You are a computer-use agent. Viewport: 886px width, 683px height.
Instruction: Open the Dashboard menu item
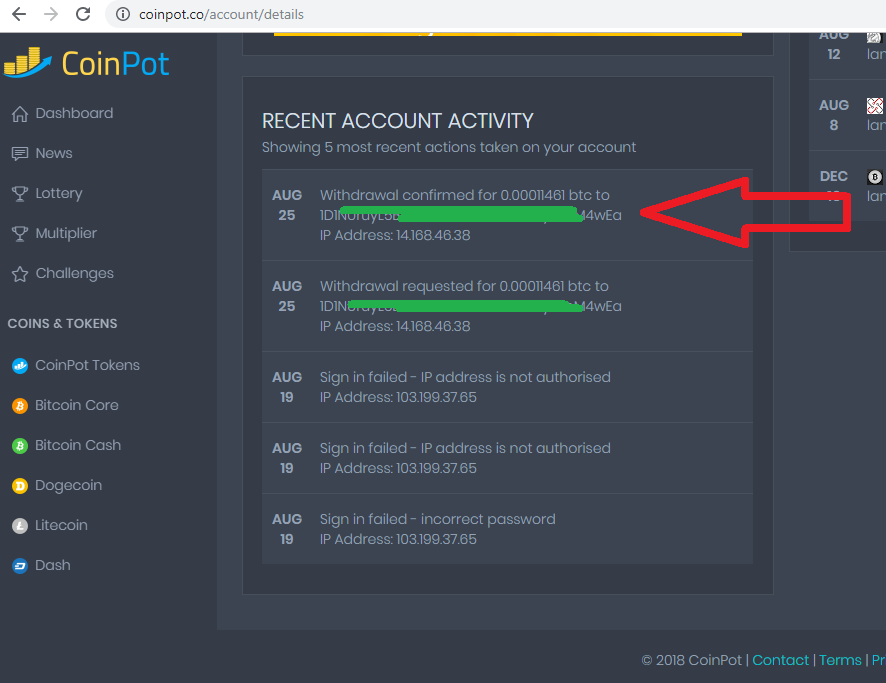74,113
